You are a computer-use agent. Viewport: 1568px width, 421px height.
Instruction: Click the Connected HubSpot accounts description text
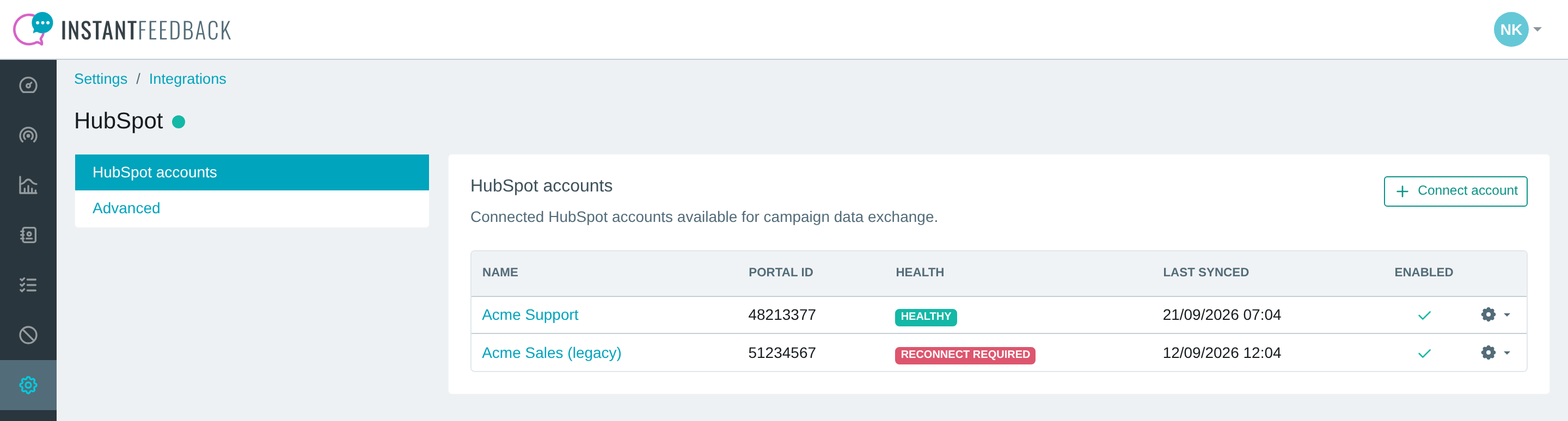[x=703, y=217]
